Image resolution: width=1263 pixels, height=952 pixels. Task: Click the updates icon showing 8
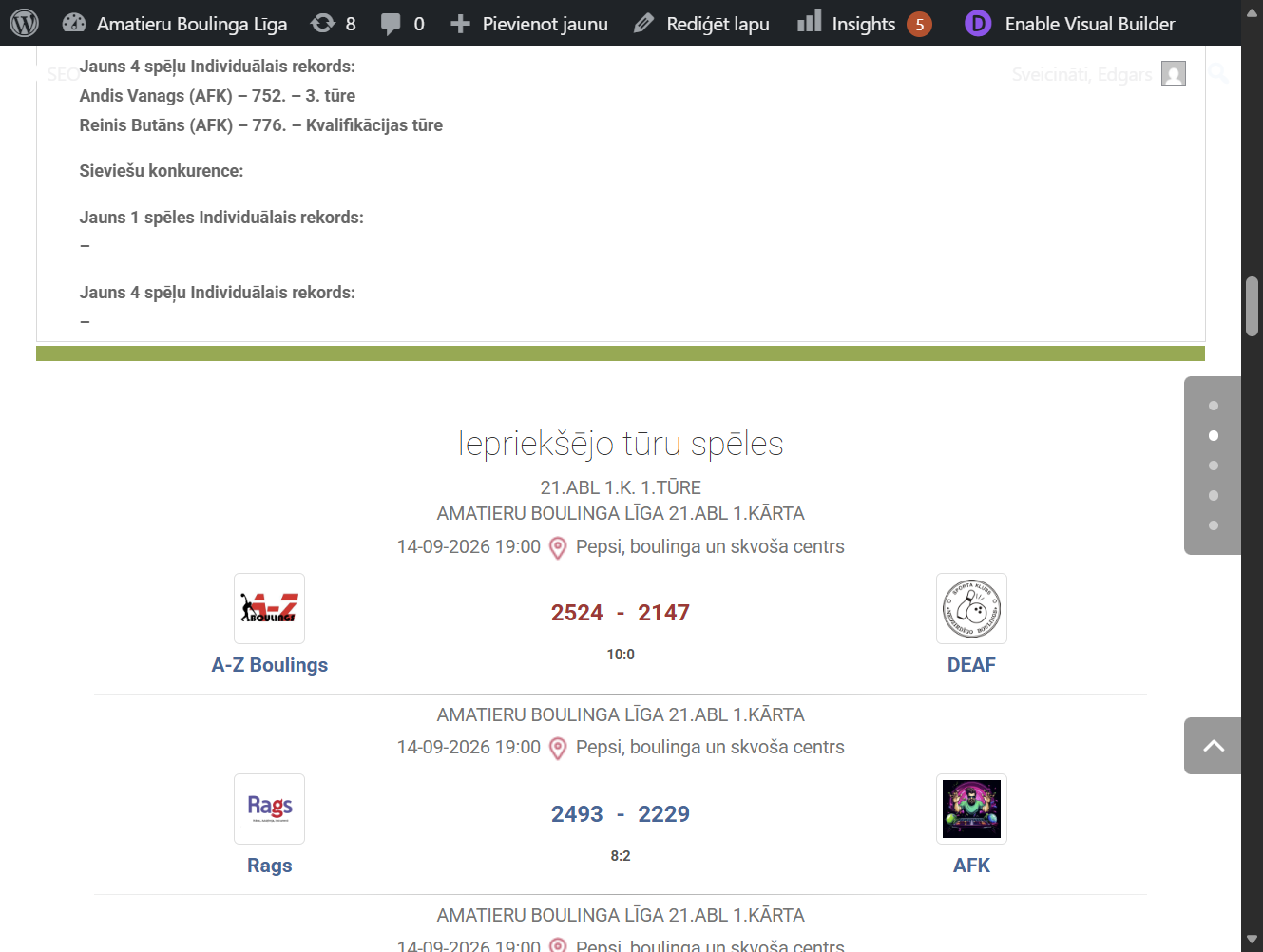(x=334, y=23)
